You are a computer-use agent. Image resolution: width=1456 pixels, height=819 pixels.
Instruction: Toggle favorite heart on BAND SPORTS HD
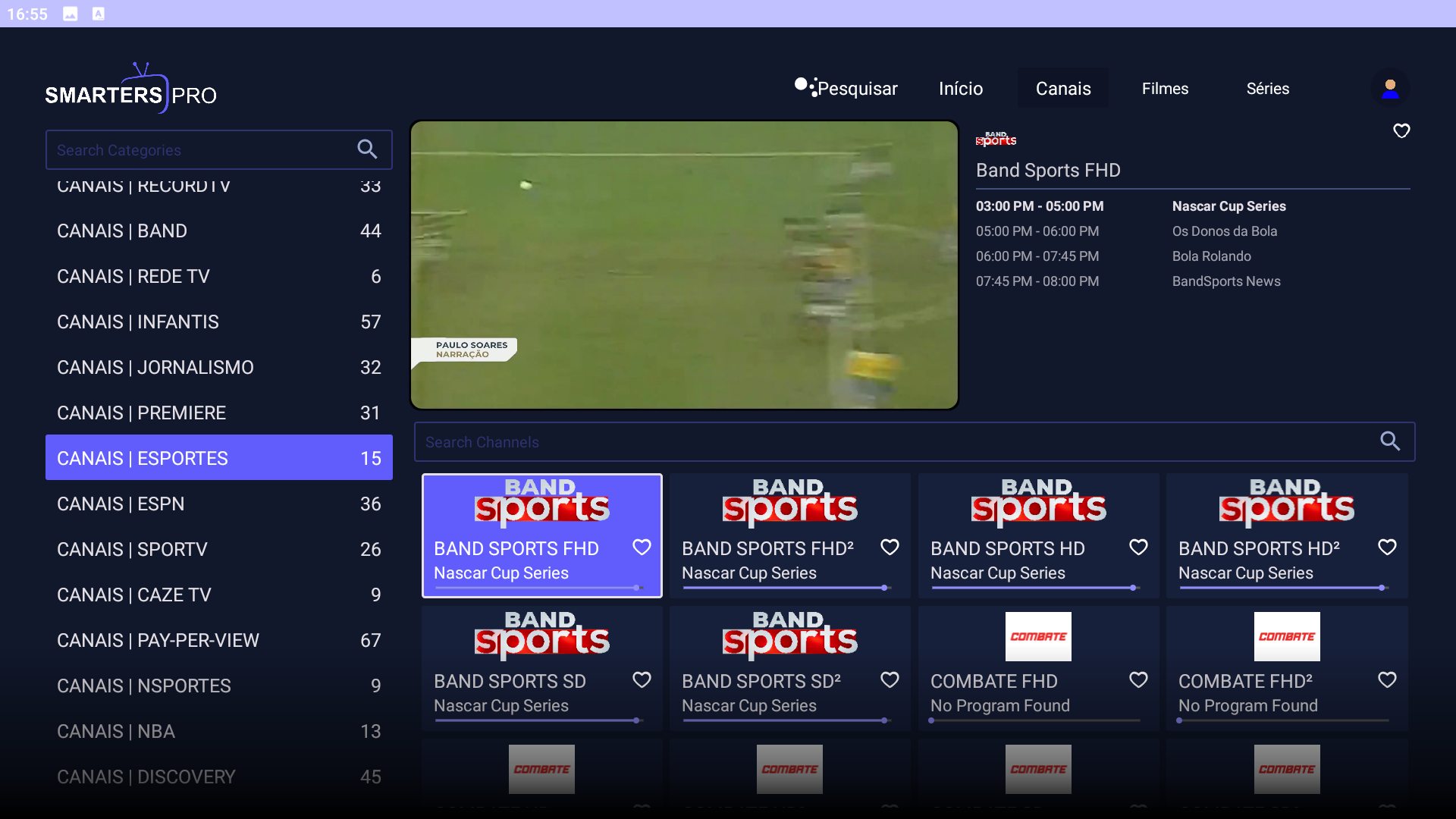tap(1137, 548)
